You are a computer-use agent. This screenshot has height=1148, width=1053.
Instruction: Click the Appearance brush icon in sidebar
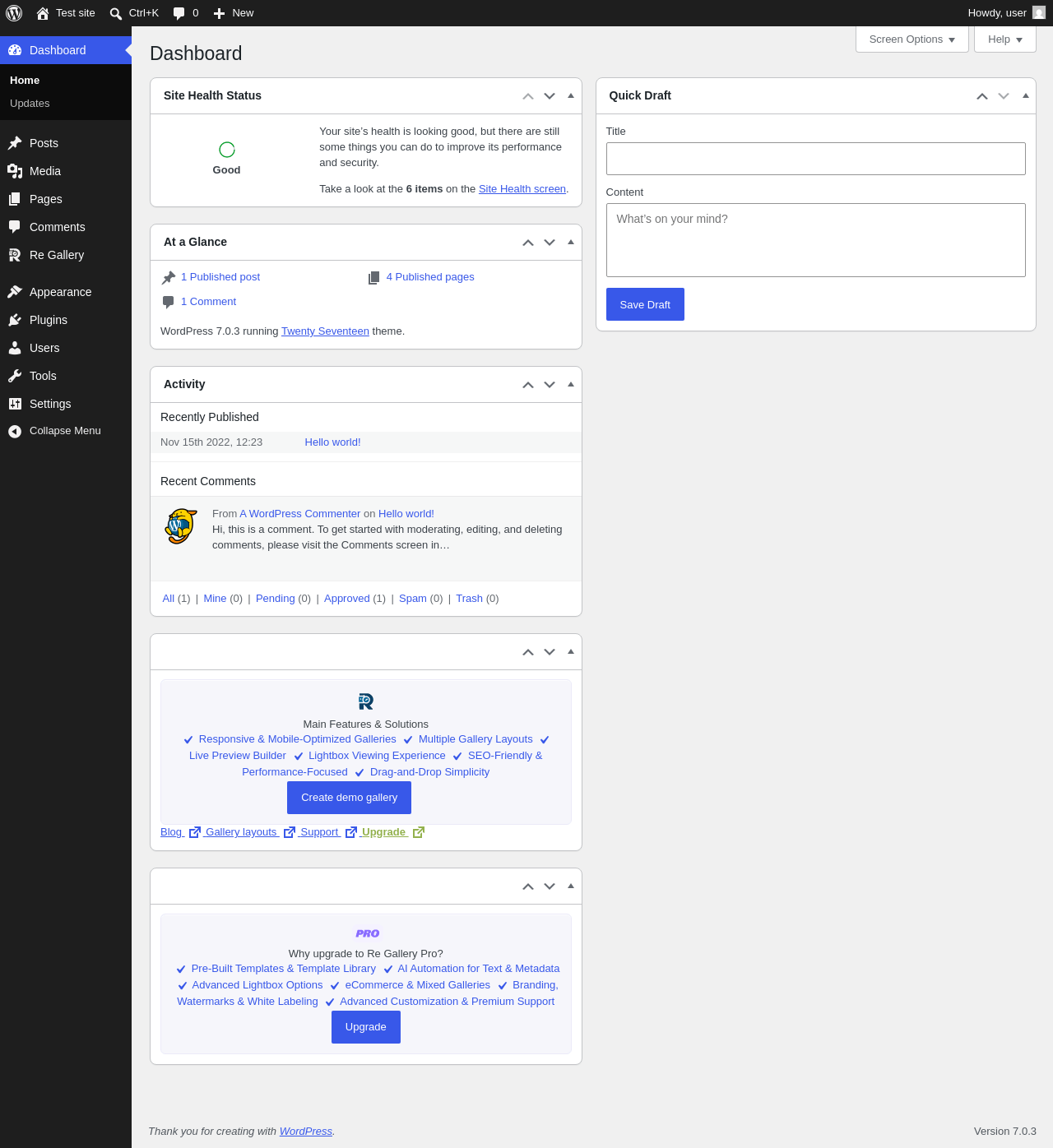point(15,292)
